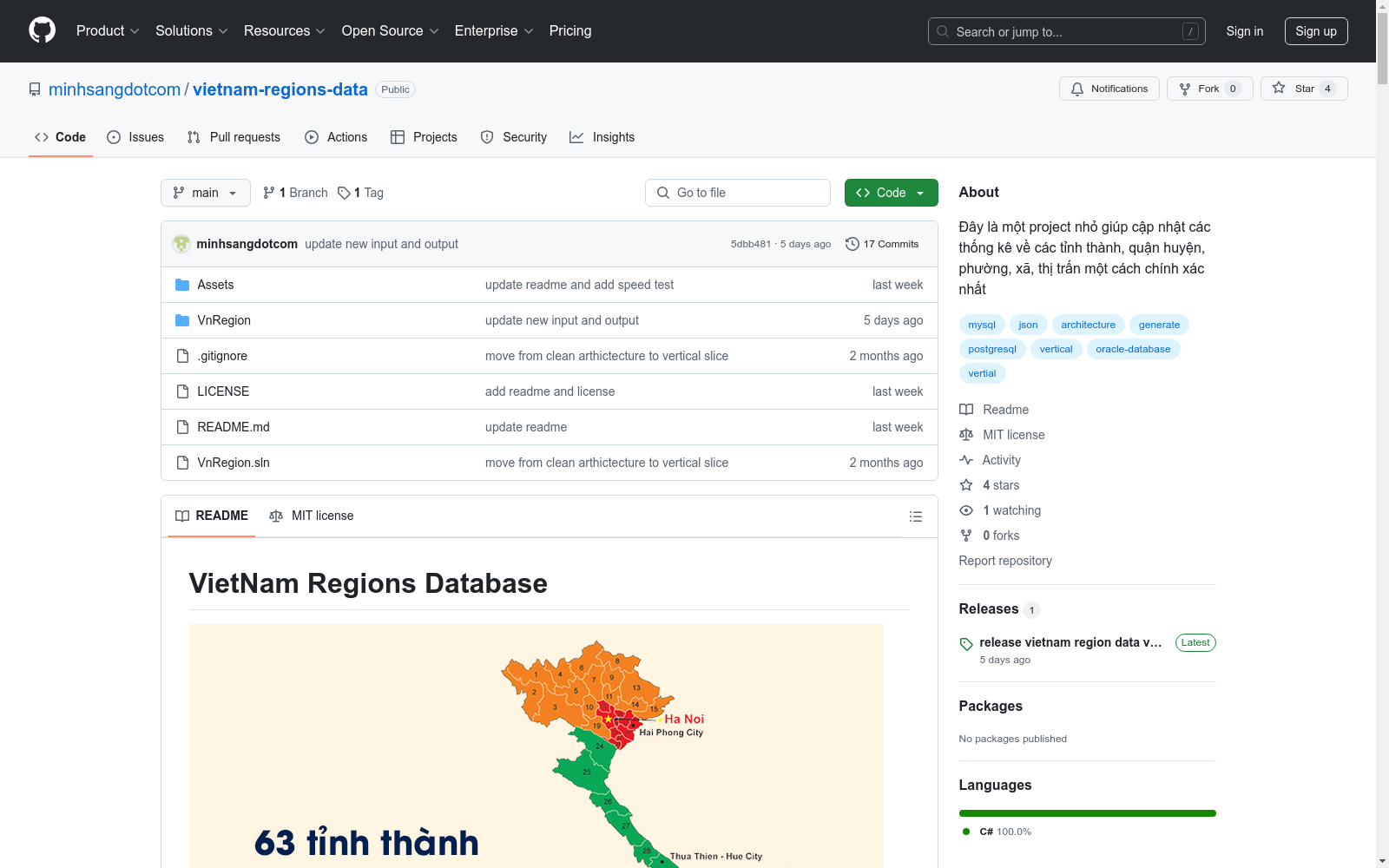The height and width of the screenshot is (868, 1389).
Task: Click the .gitignore file icon
Action: pyautogui.click(x=182, y=356)
